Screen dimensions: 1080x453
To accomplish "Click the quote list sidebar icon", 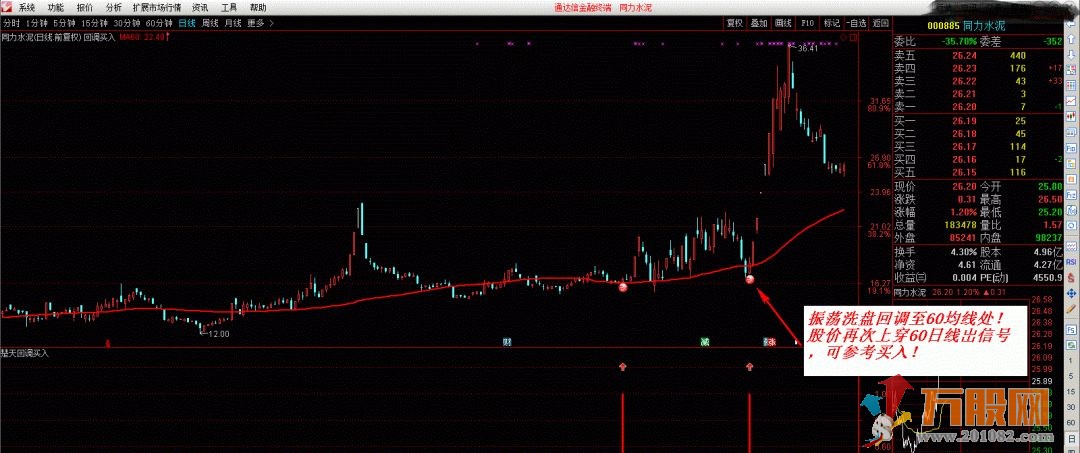I will [1071, 69].
